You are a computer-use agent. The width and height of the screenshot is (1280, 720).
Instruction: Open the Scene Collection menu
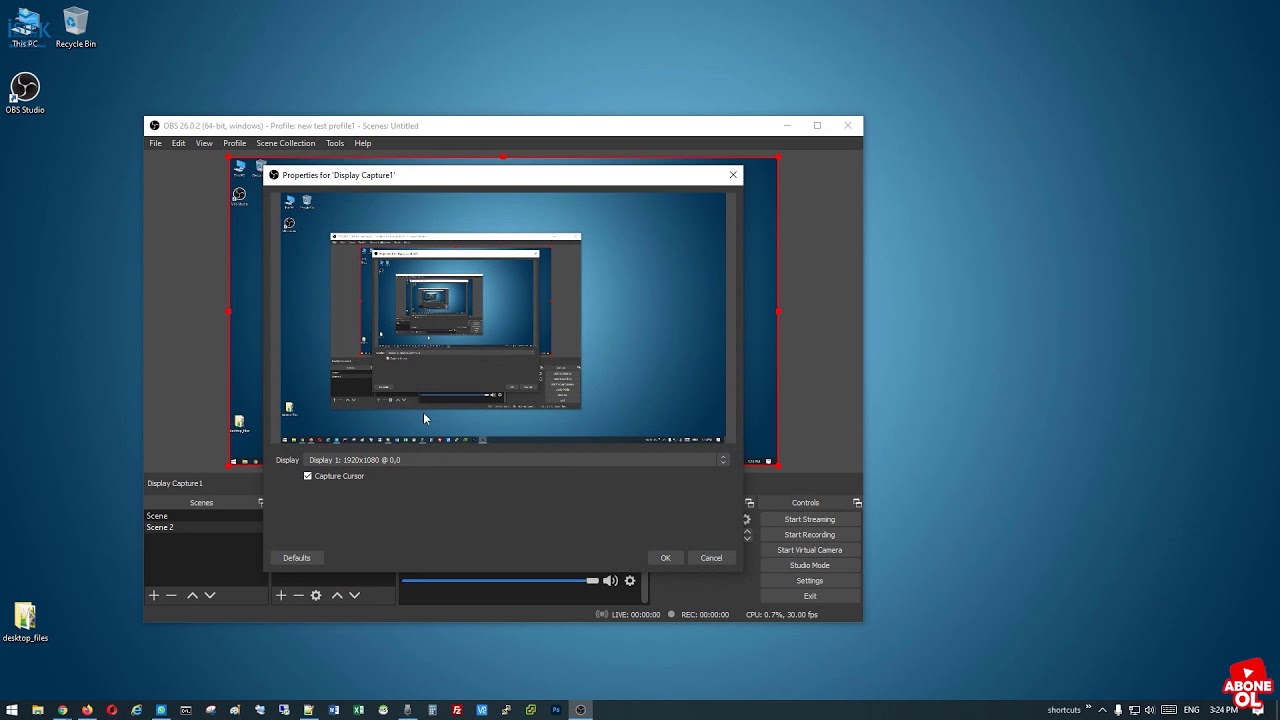(285, 143)
